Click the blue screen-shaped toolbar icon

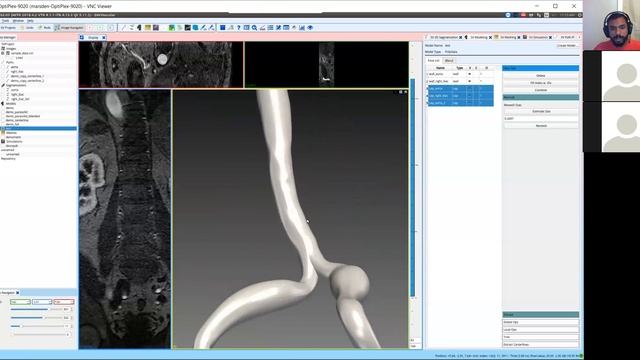[x=286, y=28]
